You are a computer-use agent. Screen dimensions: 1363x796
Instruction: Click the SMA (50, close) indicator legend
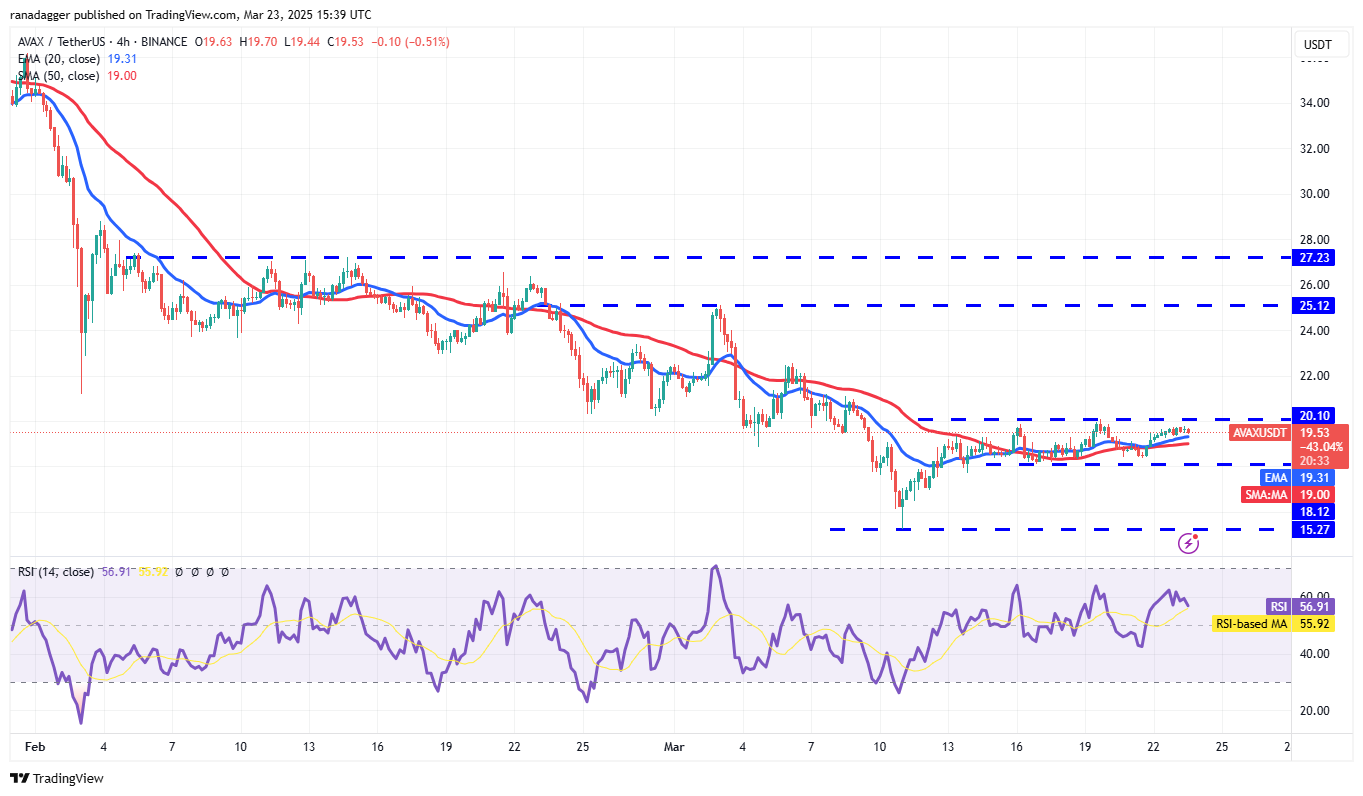pyautogui.click(x=60, y=76)
